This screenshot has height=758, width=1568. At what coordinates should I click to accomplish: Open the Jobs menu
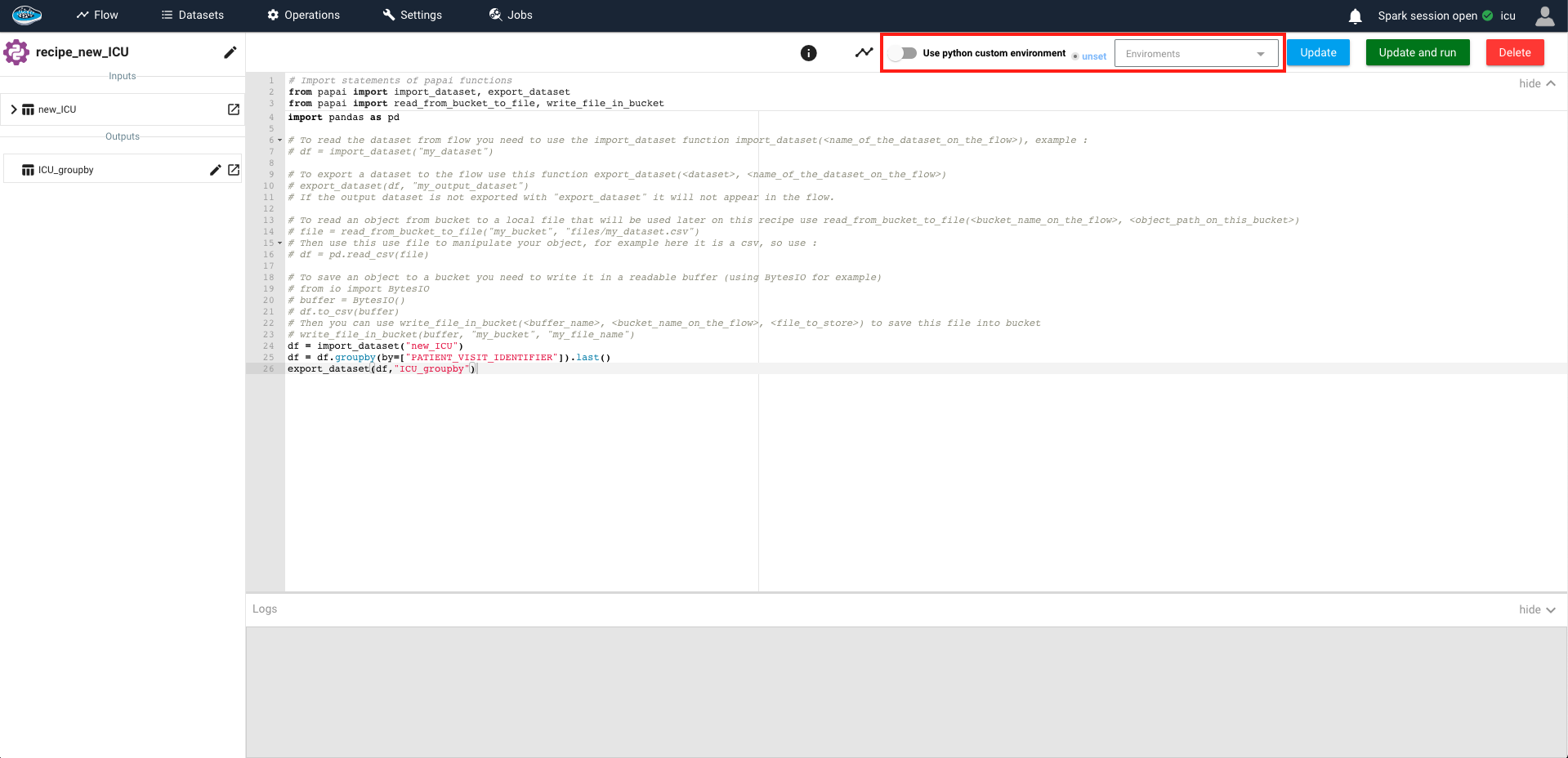click(x=511, y=15)
